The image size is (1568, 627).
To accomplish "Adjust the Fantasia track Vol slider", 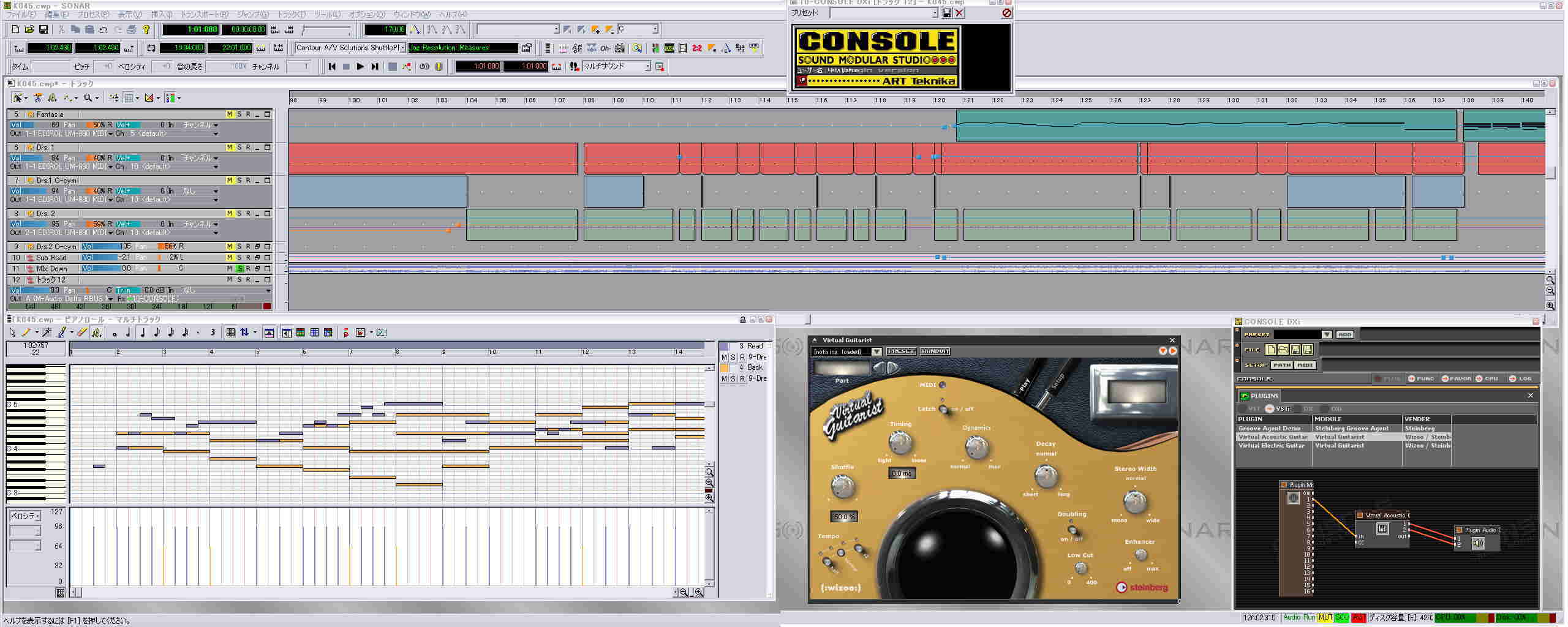I will tap(36, 125).
